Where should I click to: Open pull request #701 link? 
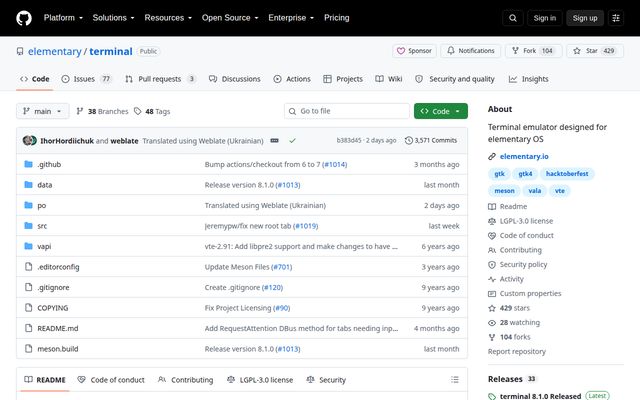click(282, 267)
